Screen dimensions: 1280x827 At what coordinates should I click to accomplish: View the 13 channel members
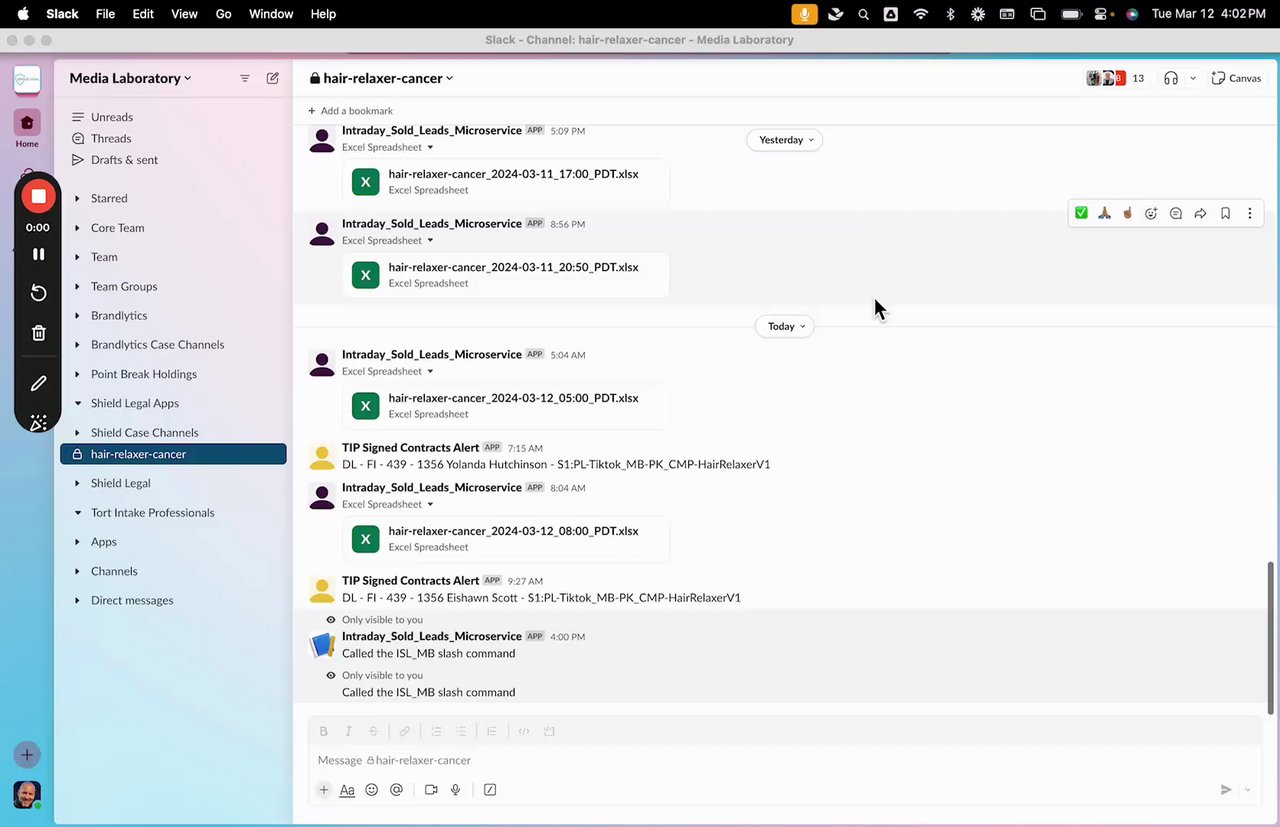[1116, 78]
